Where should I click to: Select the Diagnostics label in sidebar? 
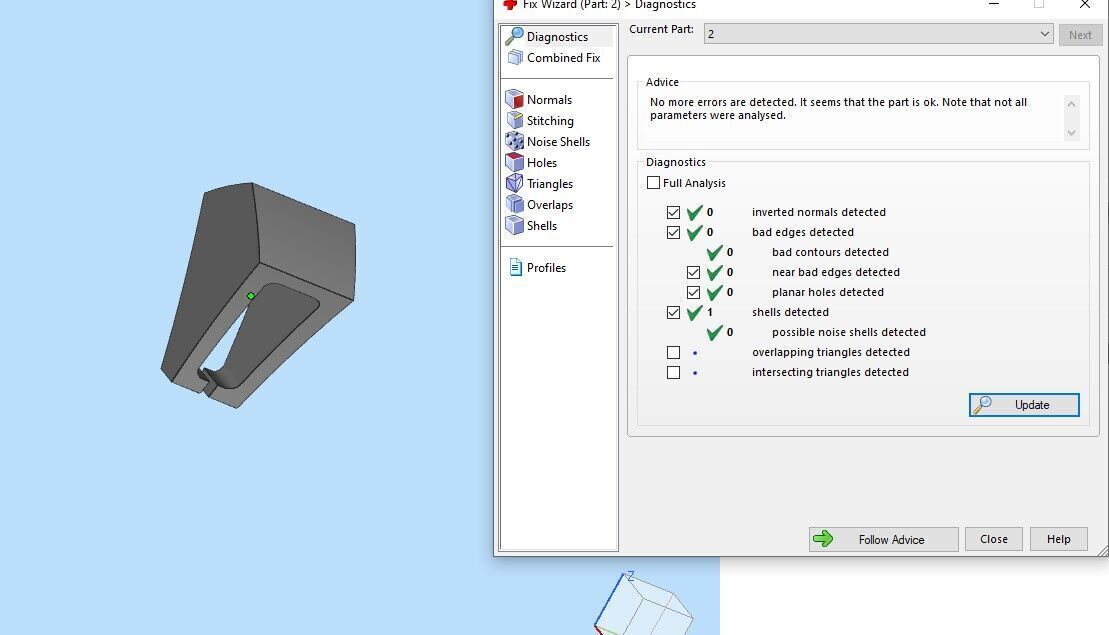click(557, 37)
